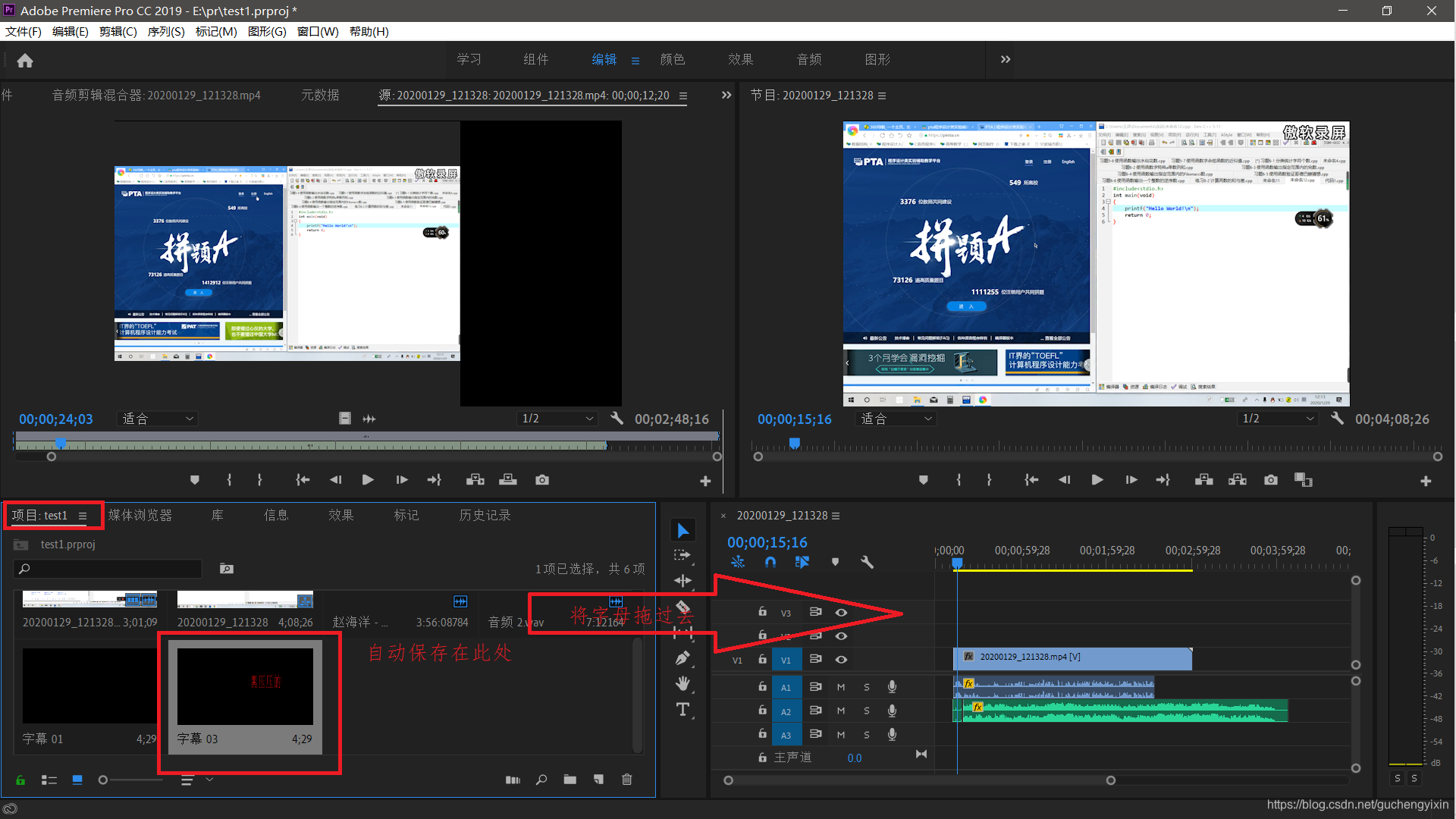
Task: Switch to 颜色 workspace
Action: click(x=673, y=59)
